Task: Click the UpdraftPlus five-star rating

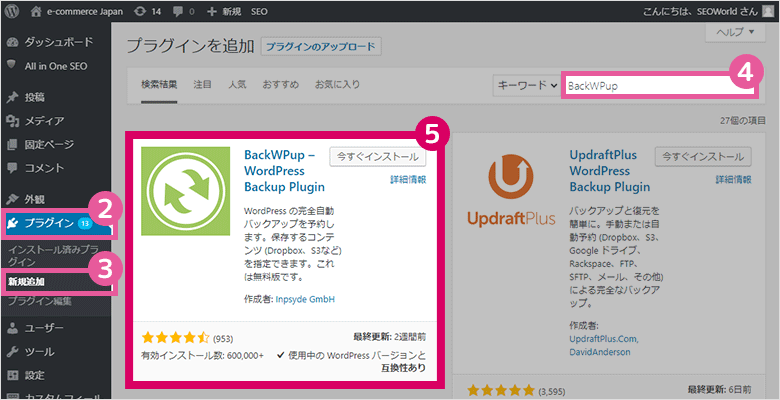Action: point(501,391)
